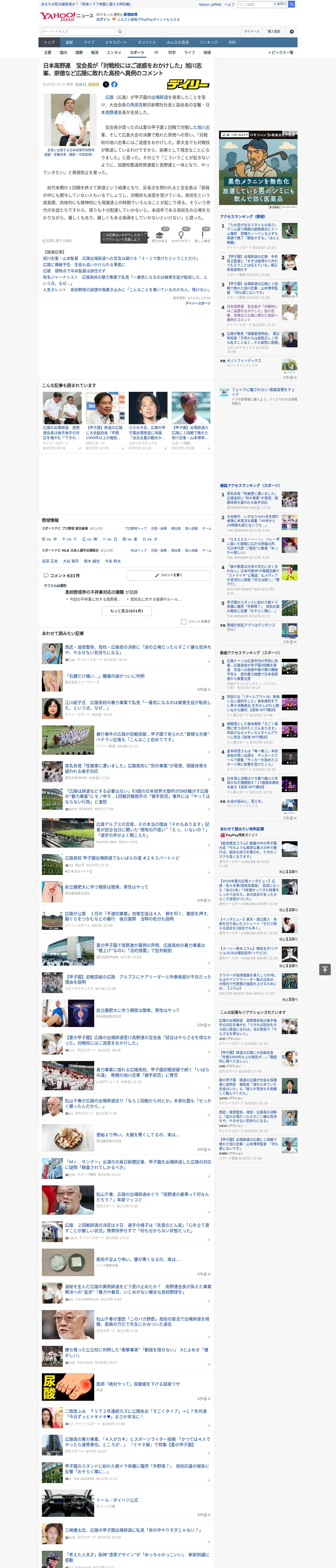Click the top web search button

[x=292, y=4]
